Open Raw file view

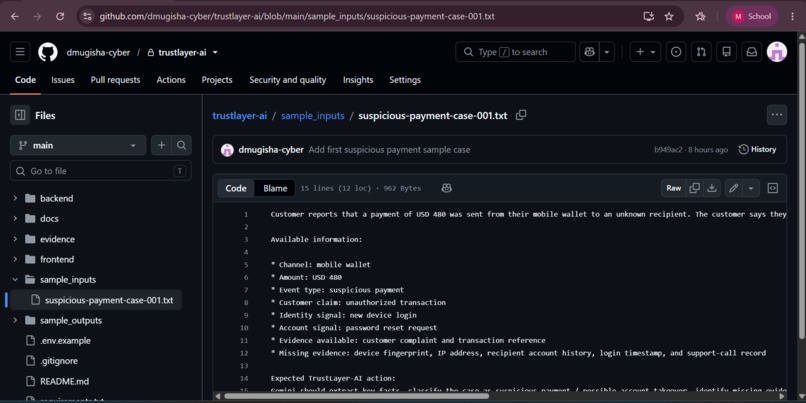673,188
